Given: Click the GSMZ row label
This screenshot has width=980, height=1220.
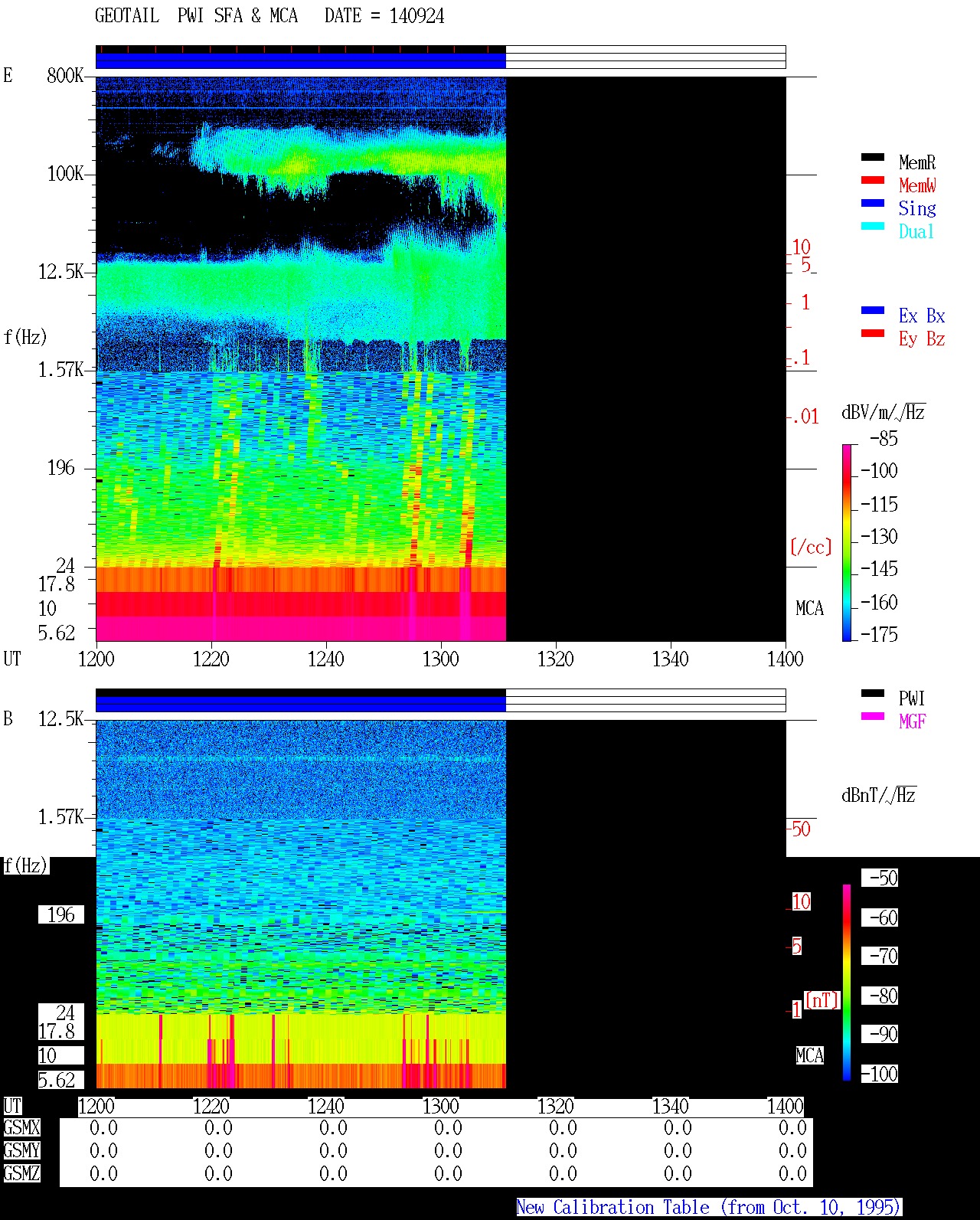Looking at the screenshot, I should pos(21,1173).
